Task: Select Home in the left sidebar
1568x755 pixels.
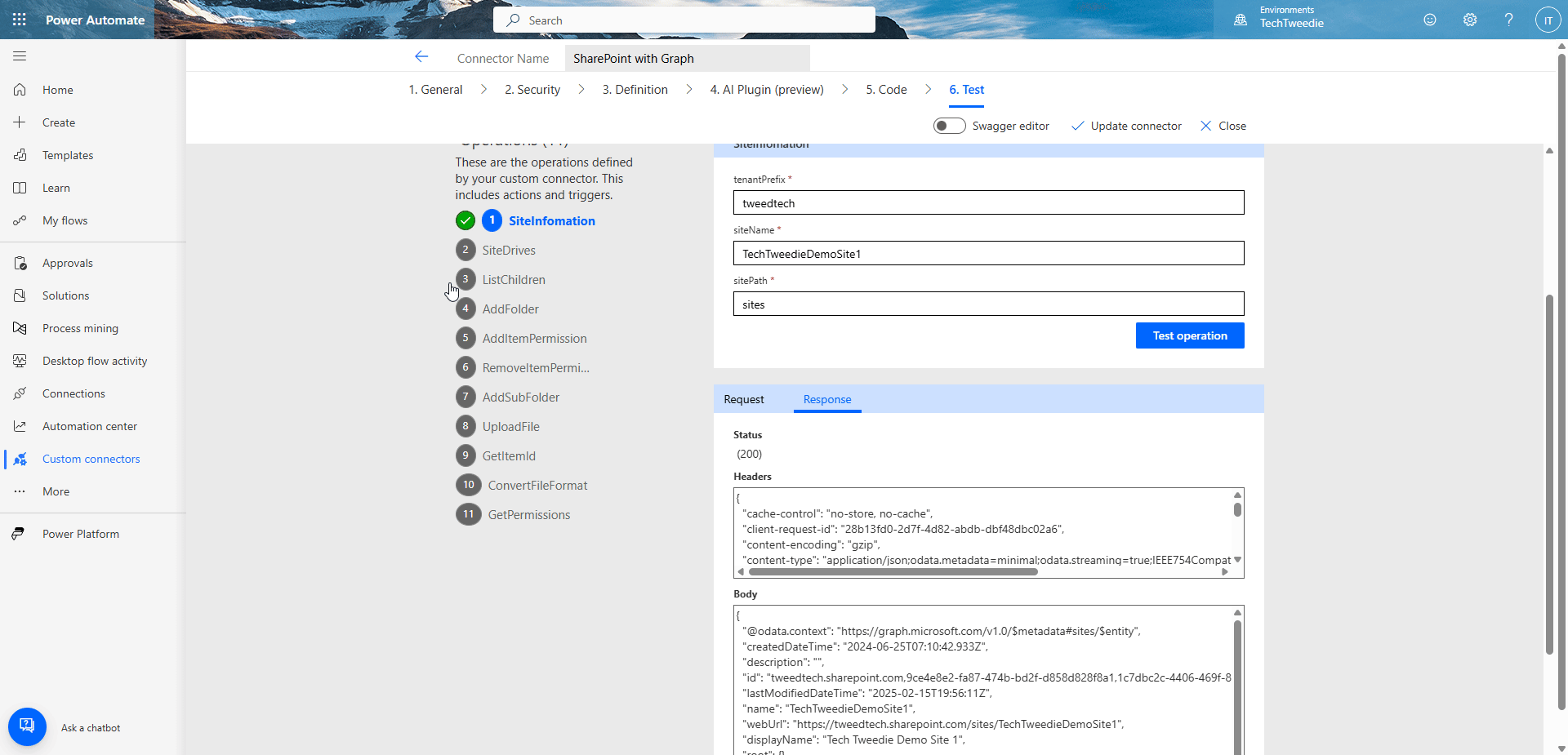Action: (x=56, y=90)
